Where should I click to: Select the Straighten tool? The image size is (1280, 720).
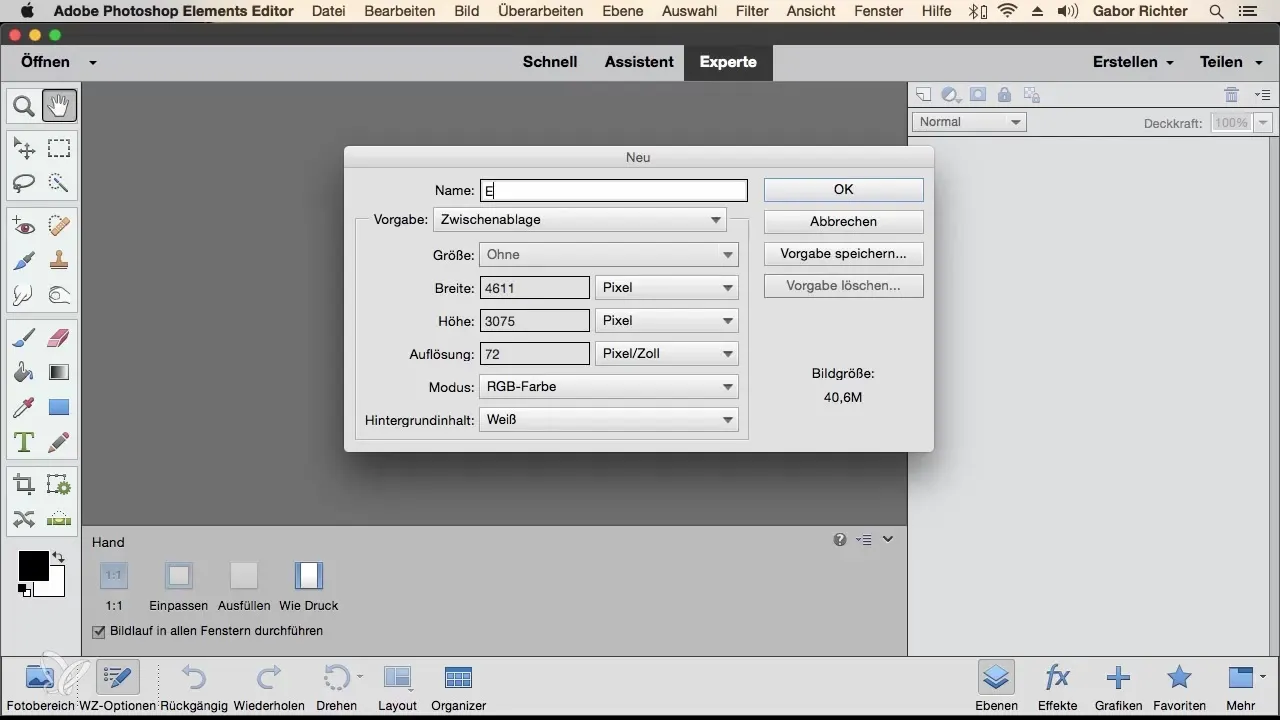tap(59, 519)
